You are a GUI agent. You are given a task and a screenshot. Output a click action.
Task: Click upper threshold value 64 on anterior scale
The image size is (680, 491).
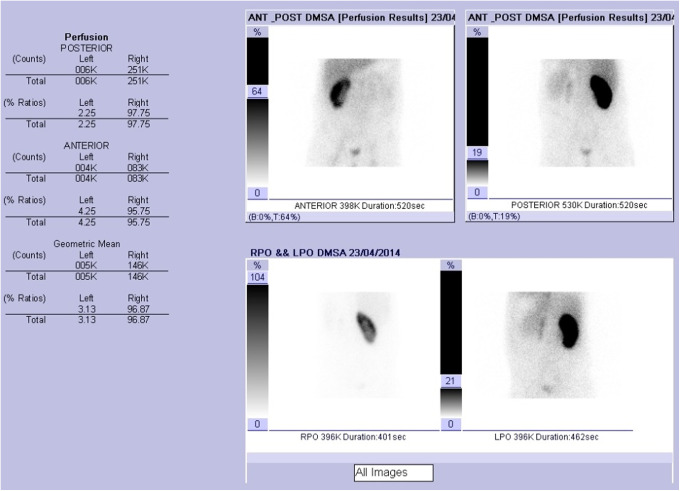[257, 92]
